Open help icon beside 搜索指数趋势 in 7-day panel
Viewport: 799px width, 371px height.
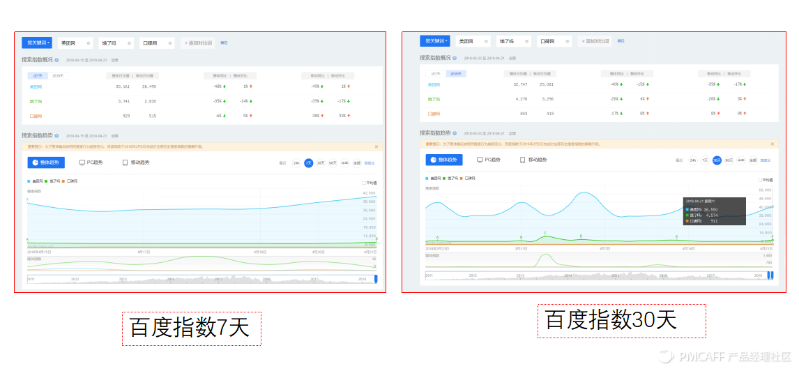pos(57,136)
